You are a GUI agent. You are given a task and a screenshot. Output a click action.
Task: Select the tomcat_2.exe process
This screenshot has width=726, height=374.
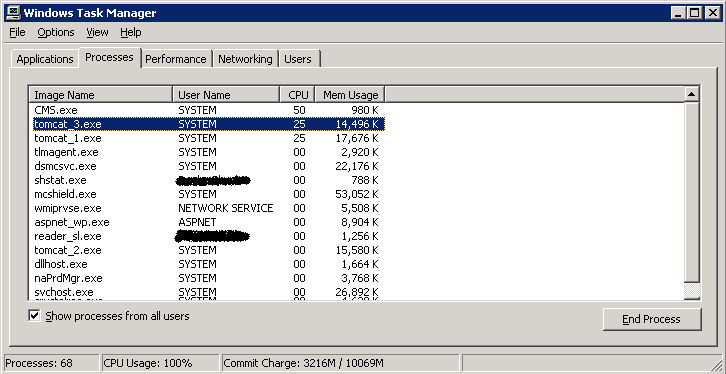coord(208,250)
